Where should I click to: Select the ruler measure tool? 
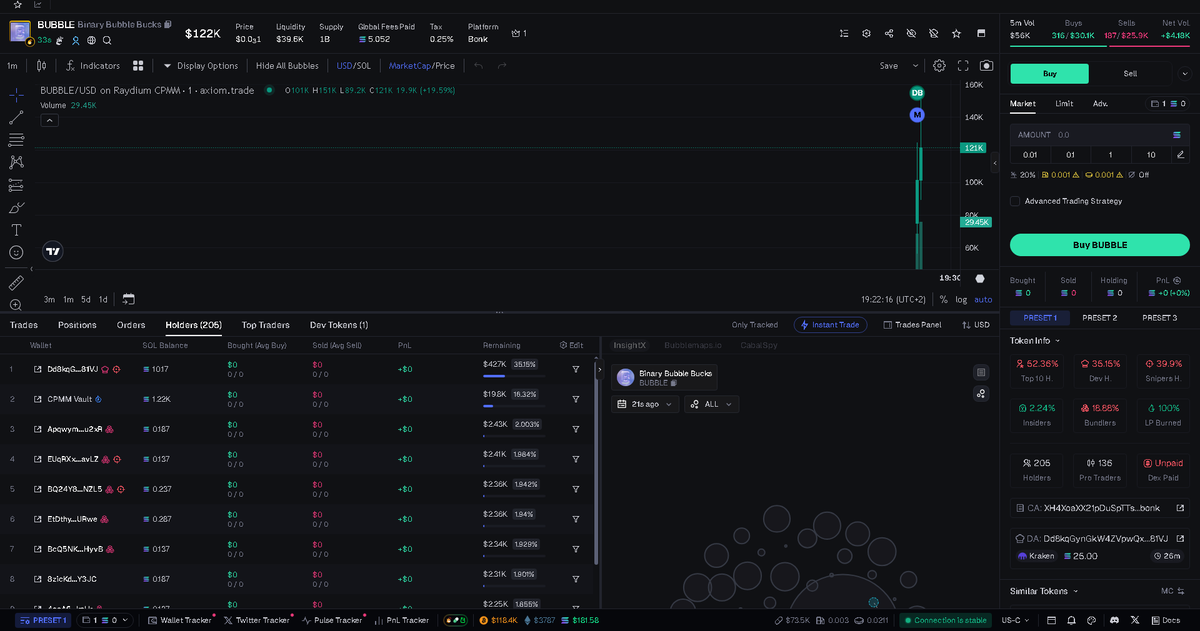pos(16,283)
